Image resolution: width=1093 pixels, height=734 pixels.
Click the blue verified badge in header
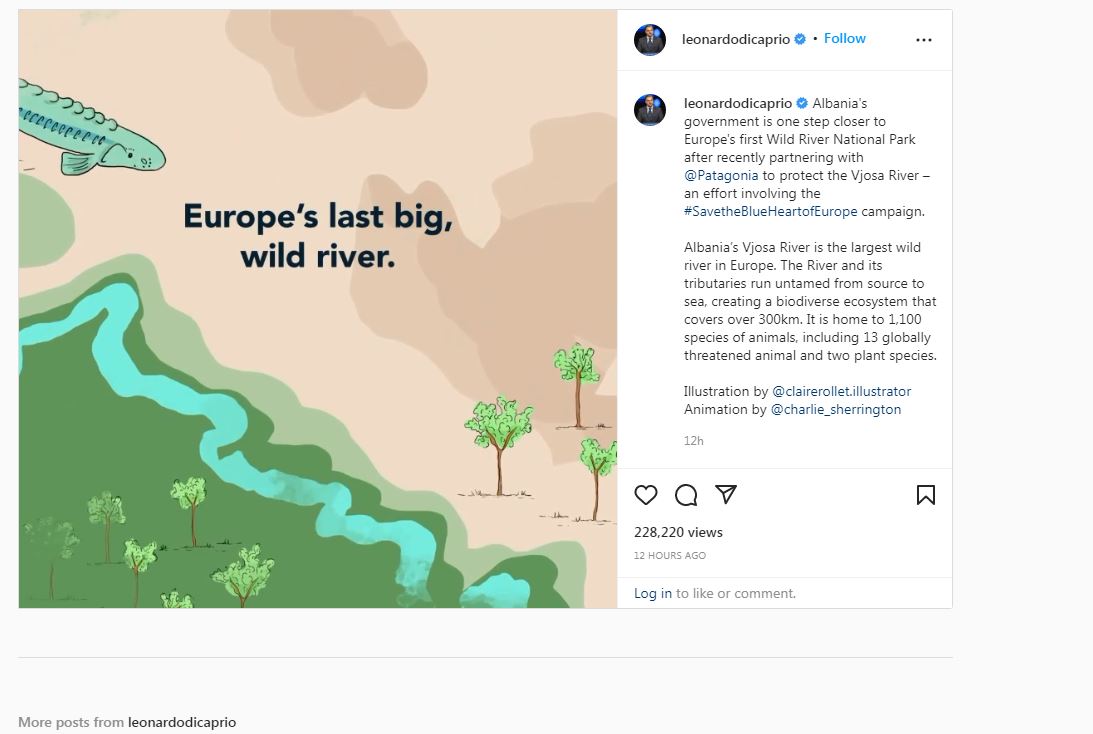point(800,39)
